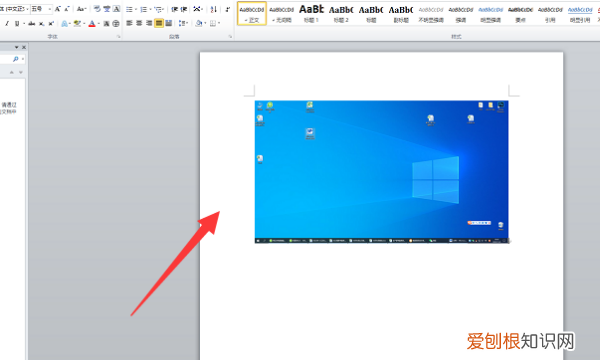This screenshot has height=360, width=600.
Task: Apply Character Border icon
Action: tap(116, 9)
